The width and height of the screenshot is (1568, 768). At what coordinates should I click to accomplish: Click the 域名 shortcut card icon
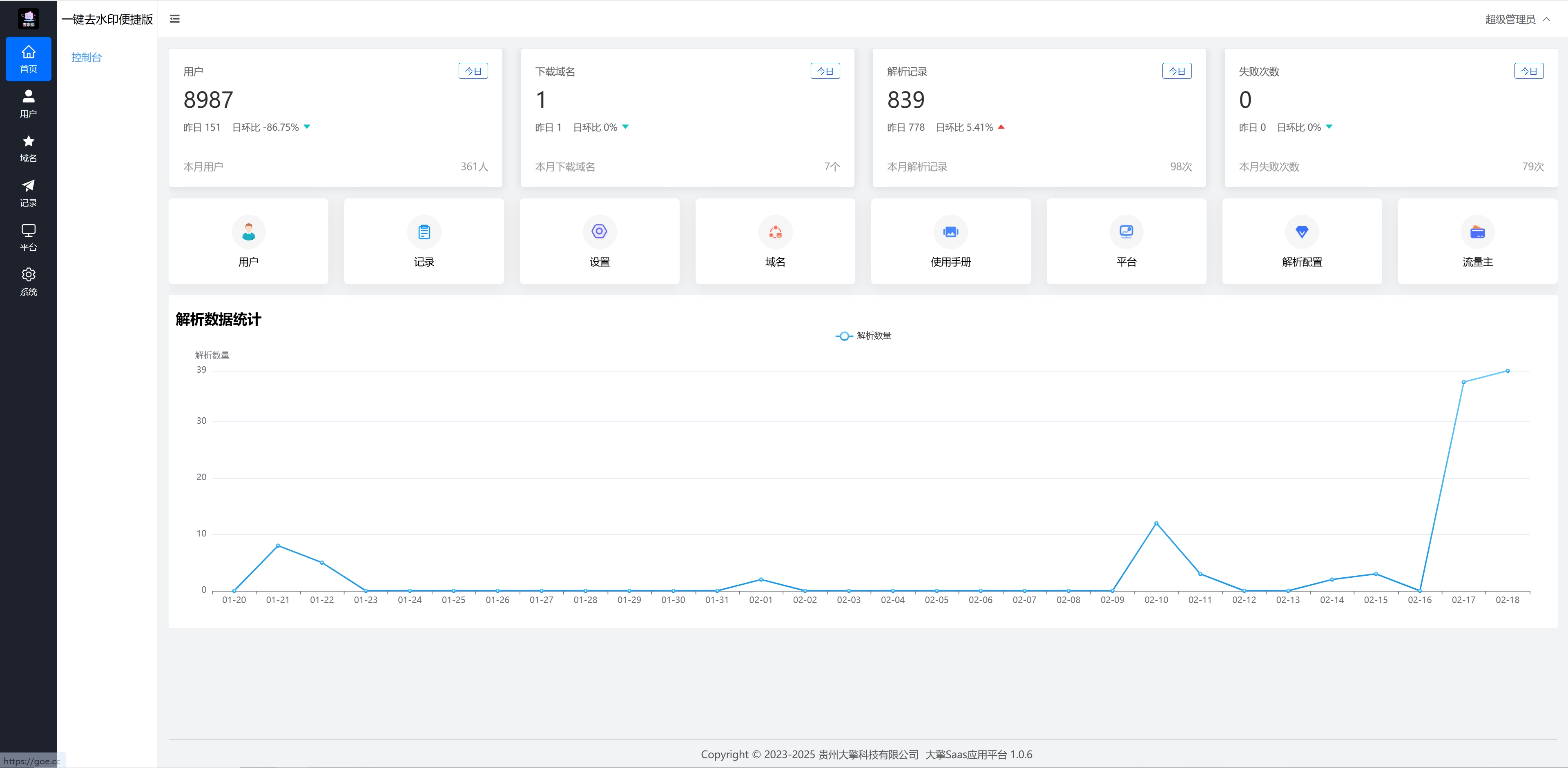(775, 232)
